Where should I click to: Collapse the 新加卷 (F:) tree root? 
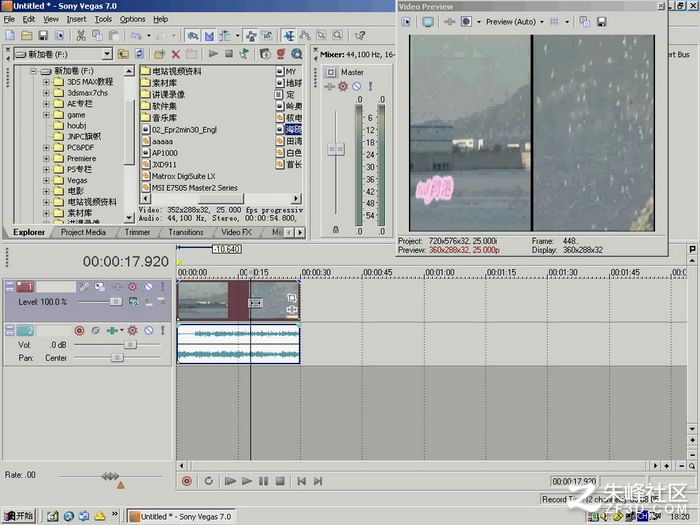[33, 71]
